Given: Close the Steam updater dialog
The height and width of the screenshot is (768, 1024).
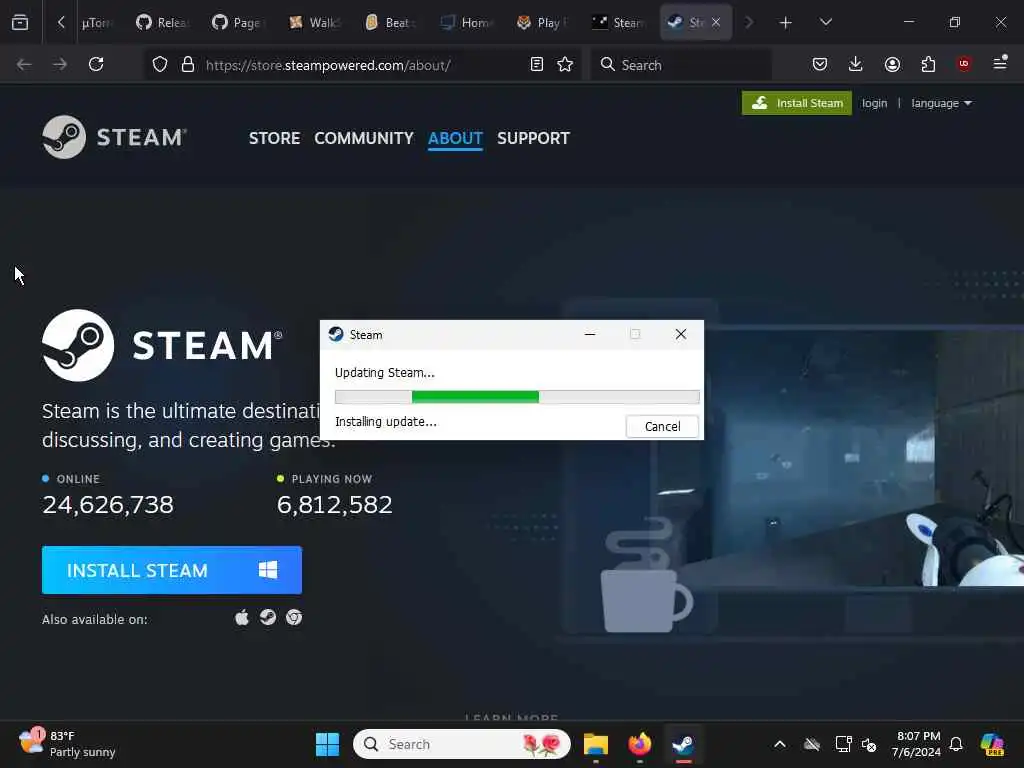Looking at the screenshot, I should point(680,334).
